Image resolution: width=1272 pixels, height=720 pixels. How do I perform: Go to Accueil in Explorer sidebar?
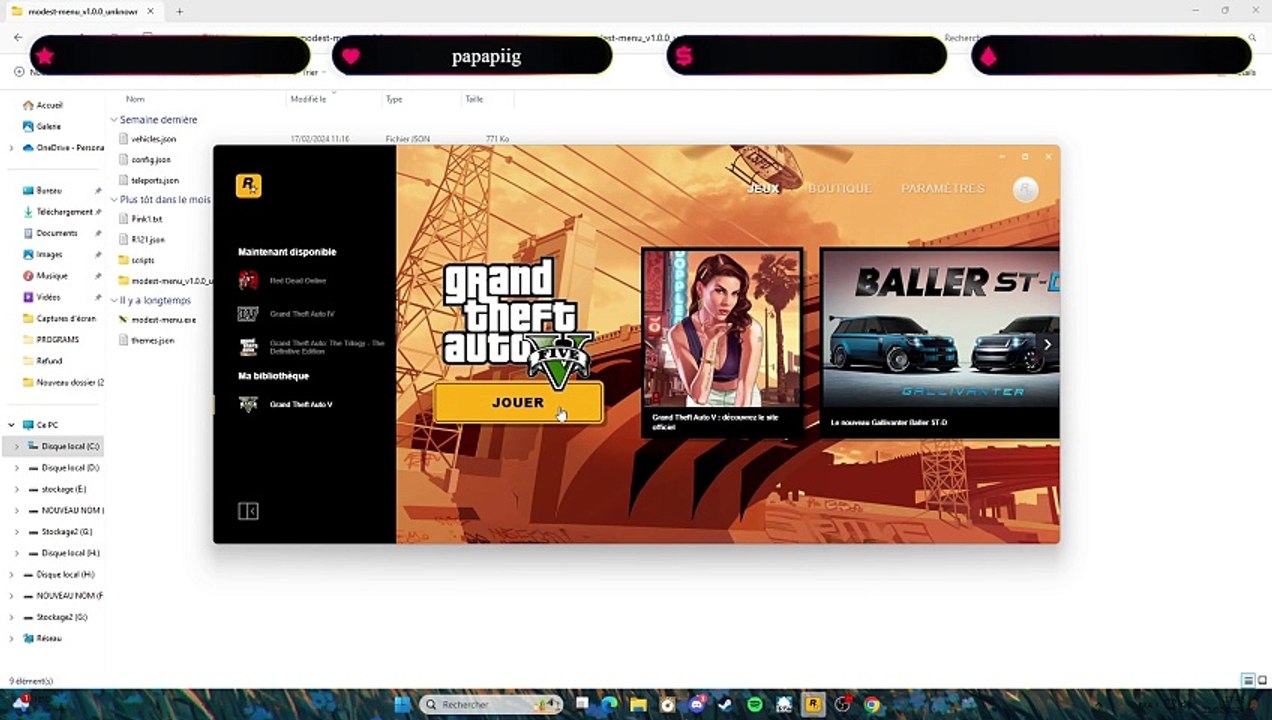(49, 105)
